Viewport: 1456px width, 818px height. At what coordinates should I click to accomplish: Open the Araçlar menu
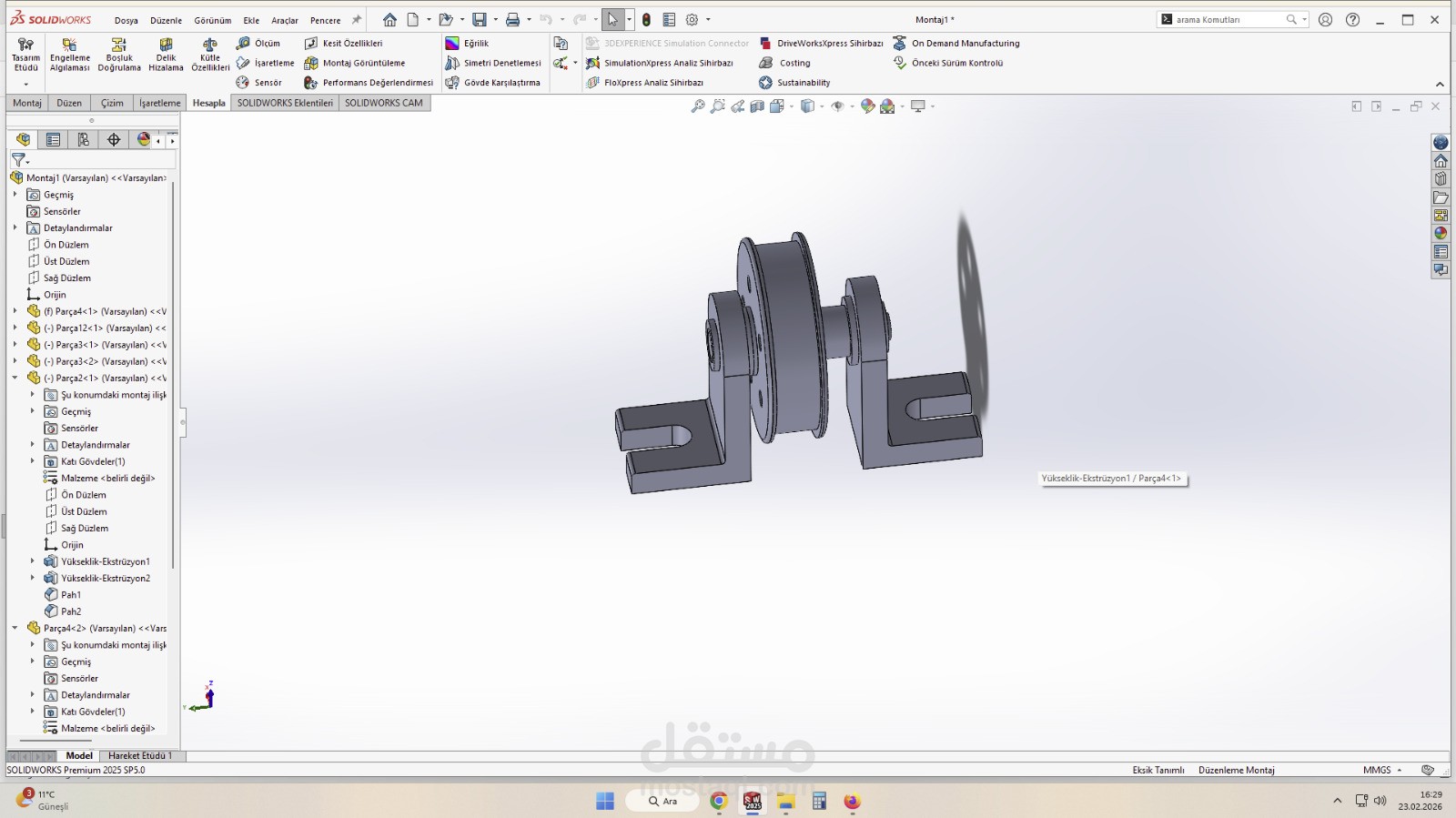click(x=285, y=20)
